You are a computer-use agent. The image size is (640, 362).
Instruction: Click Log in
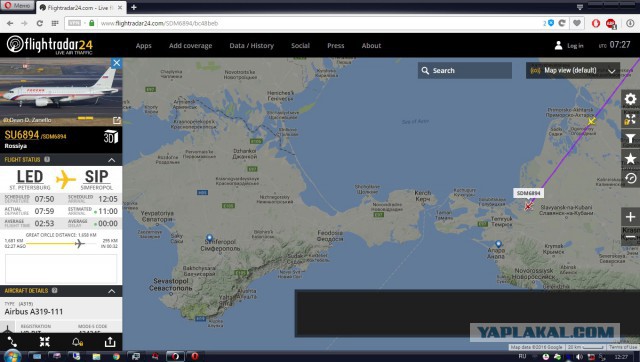[x=569, y=46]
